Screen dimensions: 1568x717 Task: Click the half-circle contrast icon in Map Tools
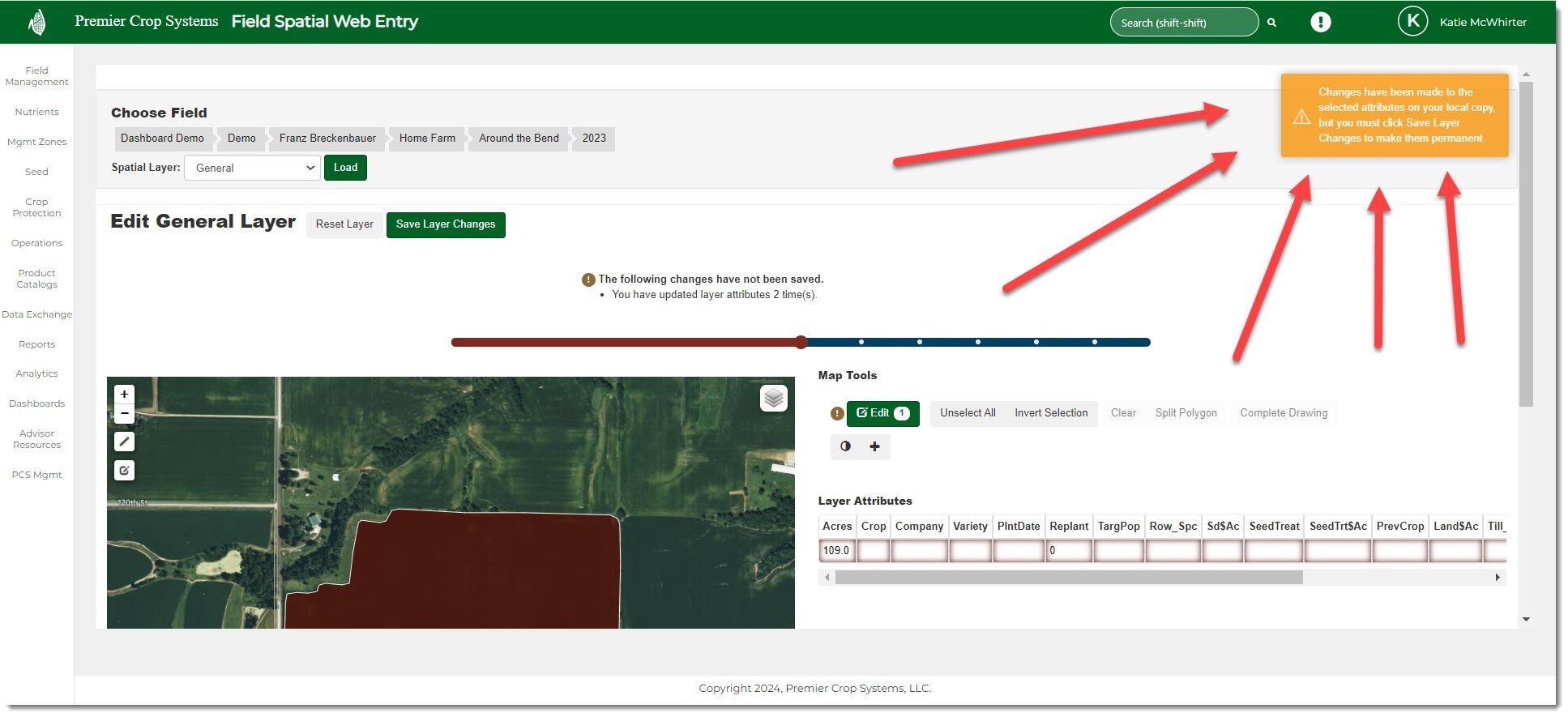coord(845,446)
